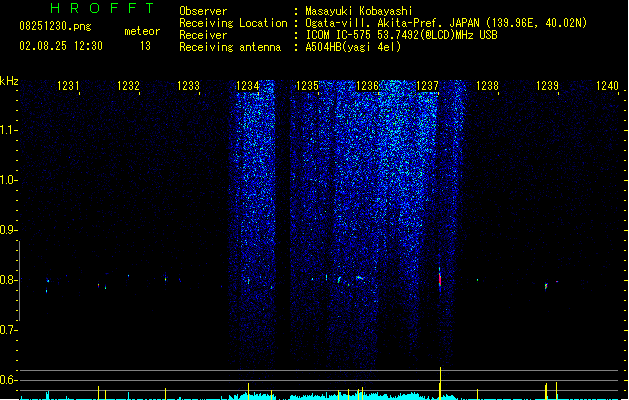Click the 1236 time marker

pos(367,86)
